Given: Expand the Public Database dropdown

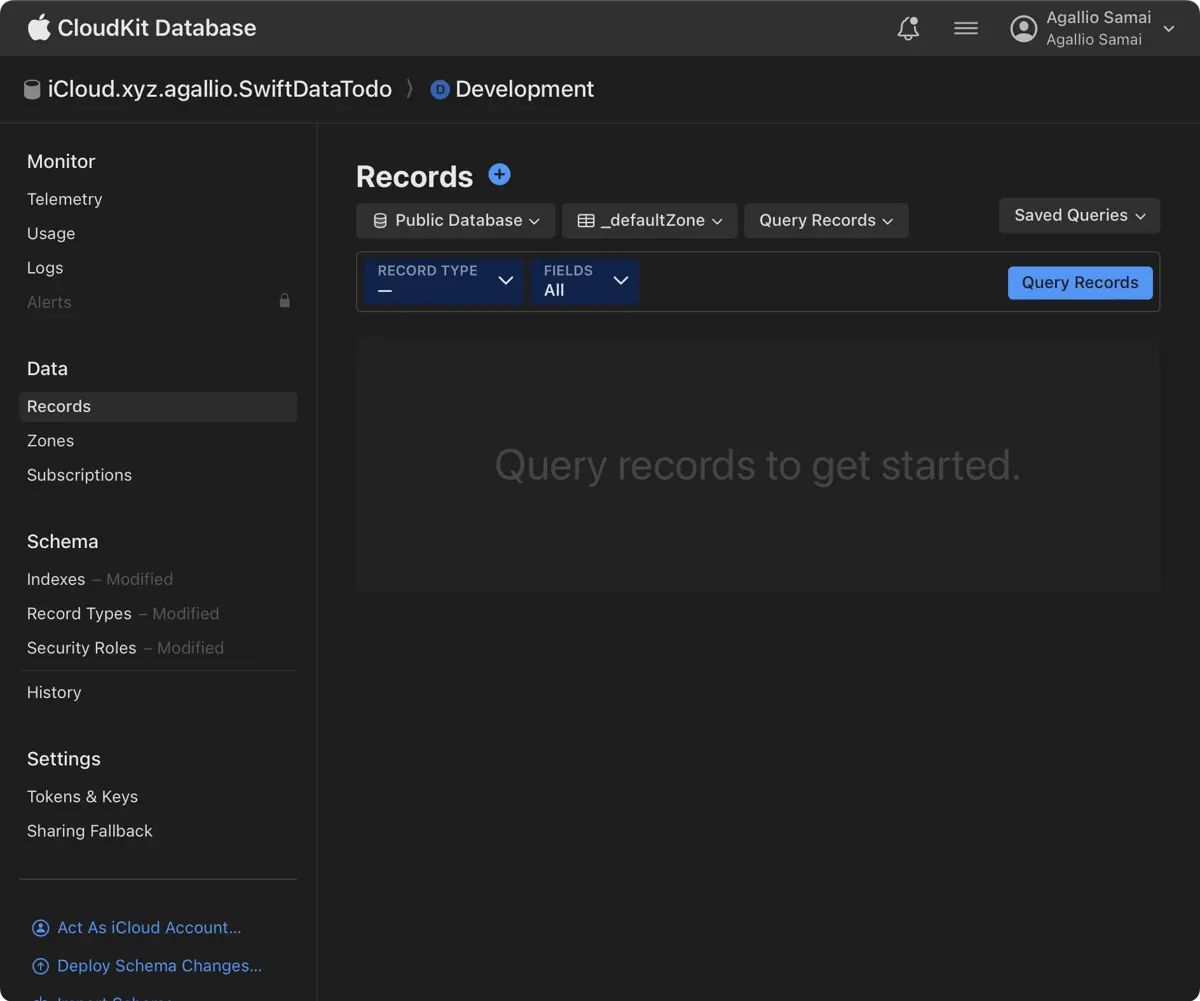Looking at the screenshot, I should 456,221.
